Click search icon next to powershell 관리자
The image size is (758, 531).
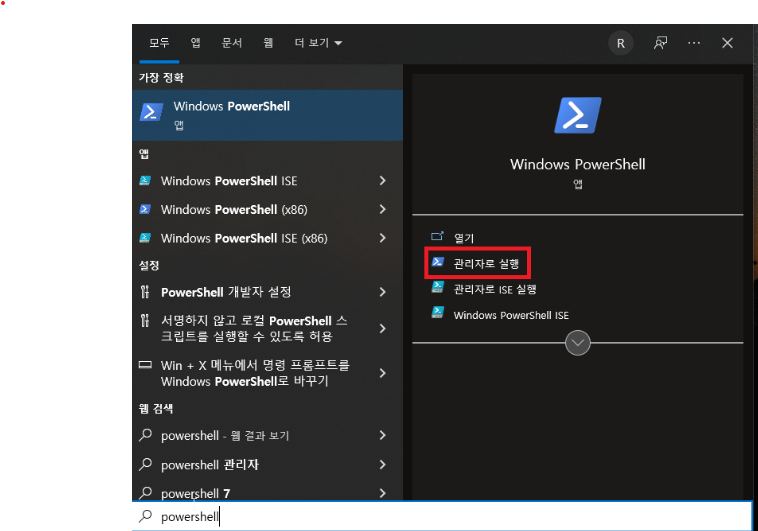pyautogui.click(x=146, y=464)
